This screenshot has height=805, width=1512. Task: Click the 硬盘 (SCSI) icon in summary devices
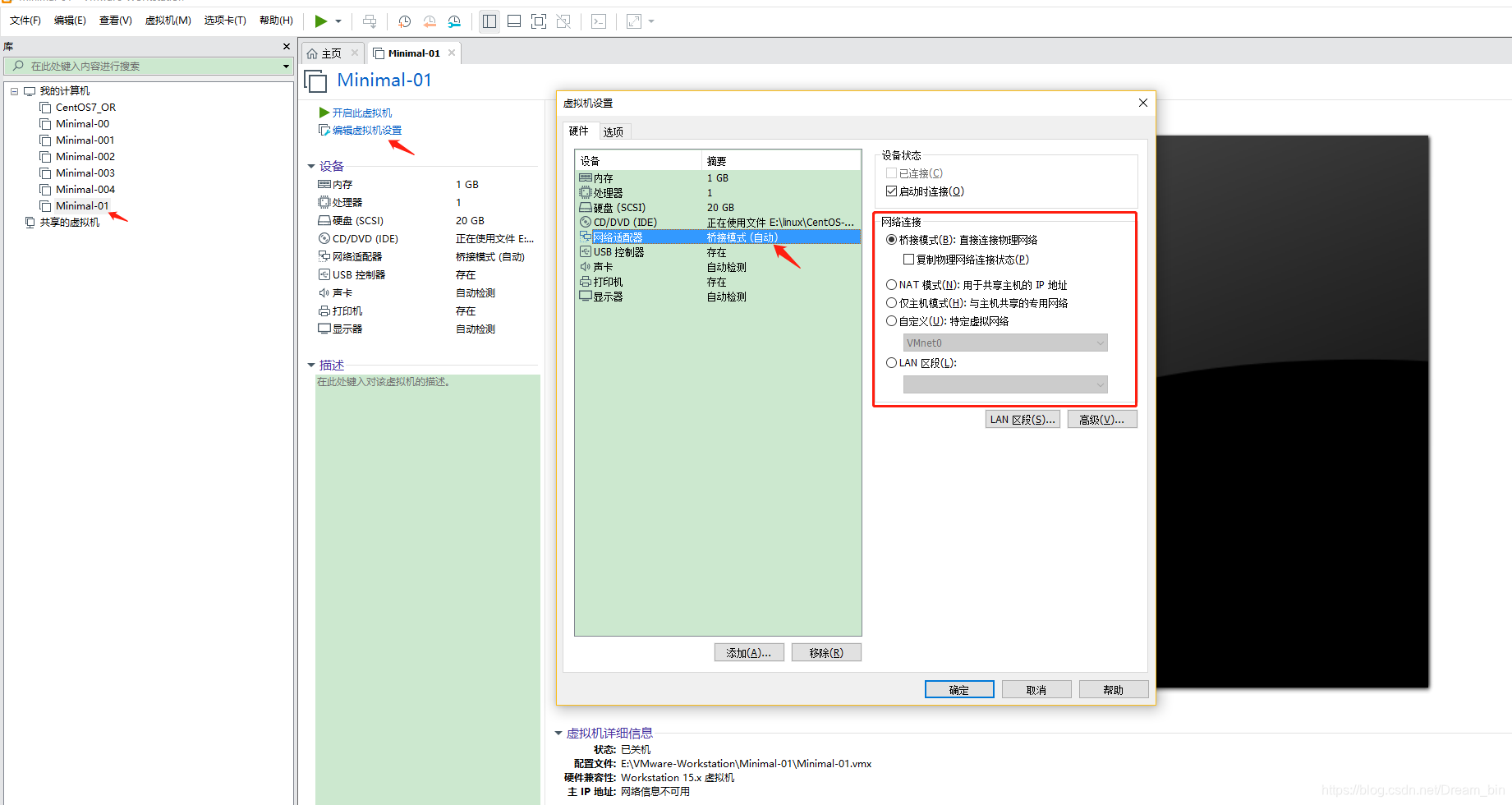tap(324, 220)
